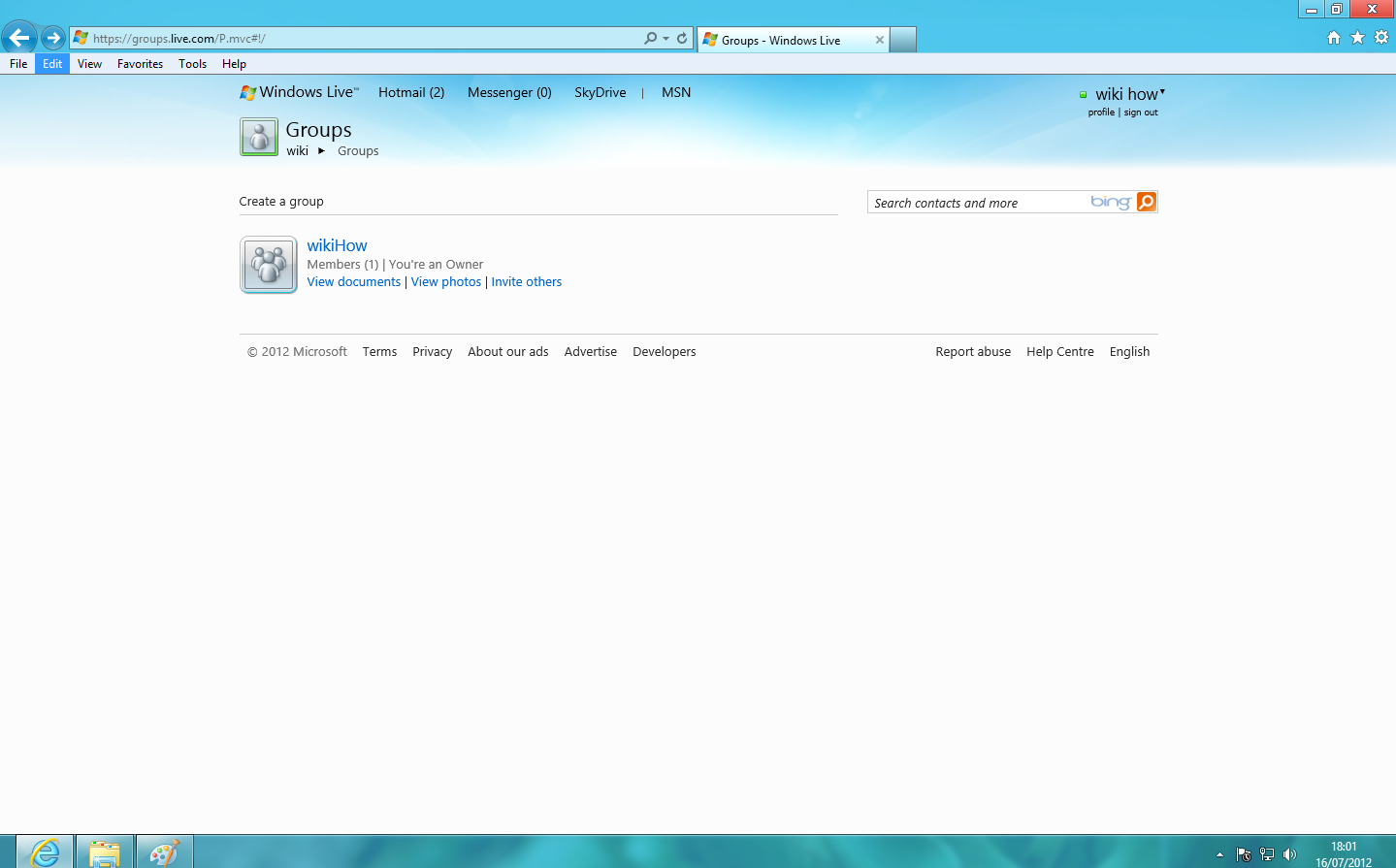
Task: Open About our ads
Action: click(x=508, y=352)
